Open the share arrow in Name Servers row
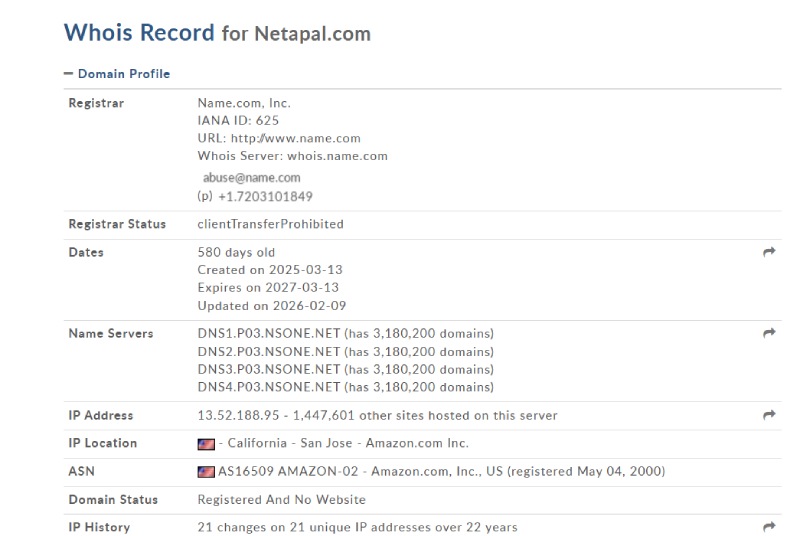The image size is (800, 536). pos(769,333)
